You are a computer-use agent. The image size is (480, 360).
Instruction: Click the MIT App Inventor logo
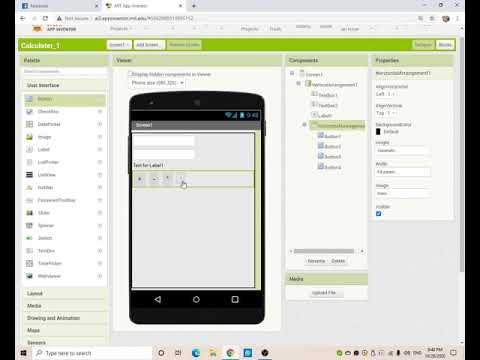[54, 29]
